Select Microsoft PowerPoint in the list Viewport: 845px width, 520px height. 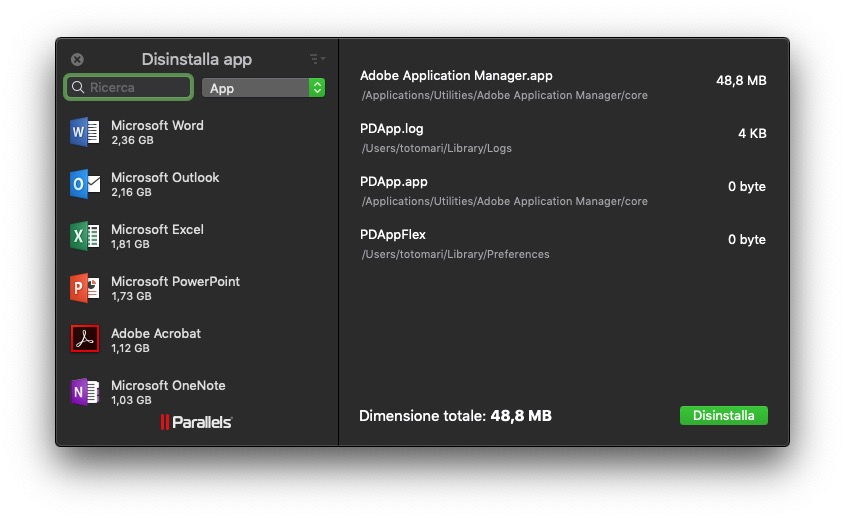(x=197, y=288)
